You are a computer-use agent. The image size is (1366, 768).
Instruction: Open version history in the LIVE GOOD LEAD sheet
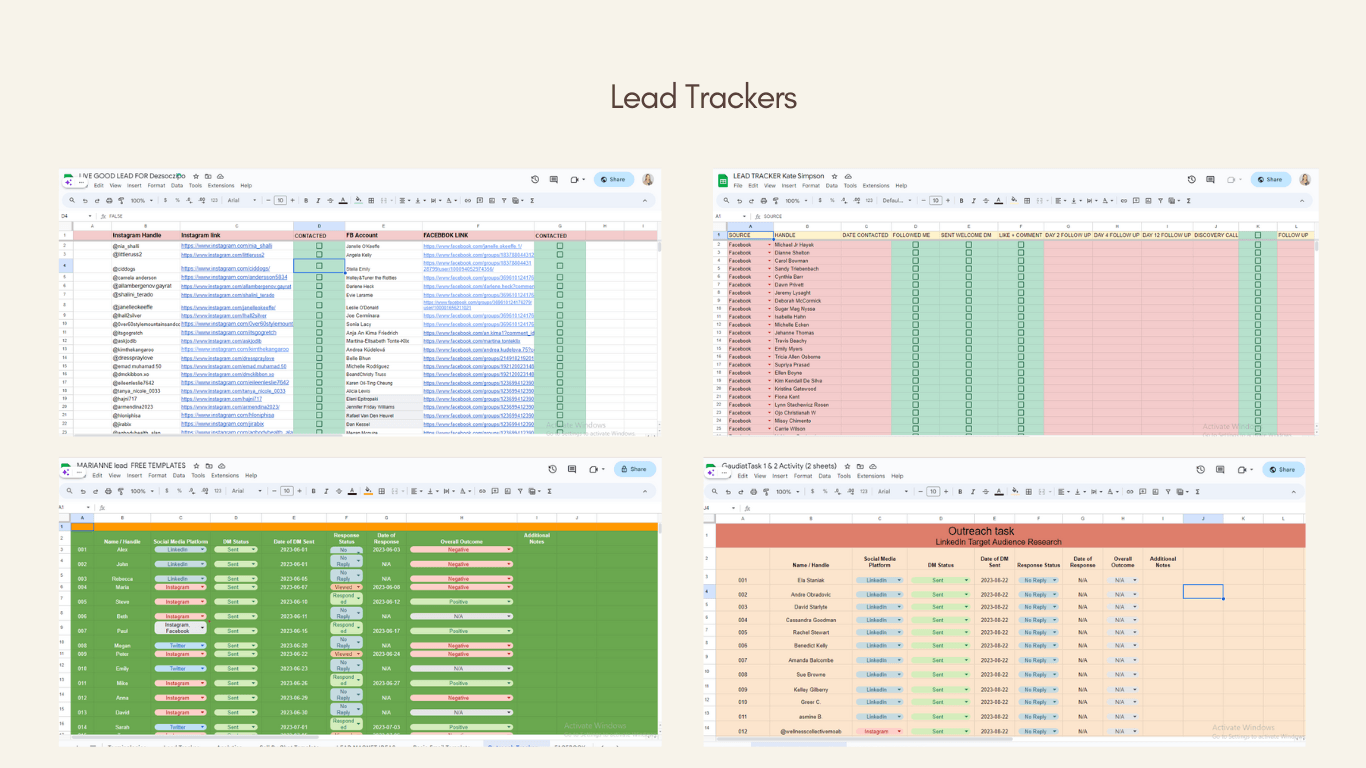tap(535, 179)
